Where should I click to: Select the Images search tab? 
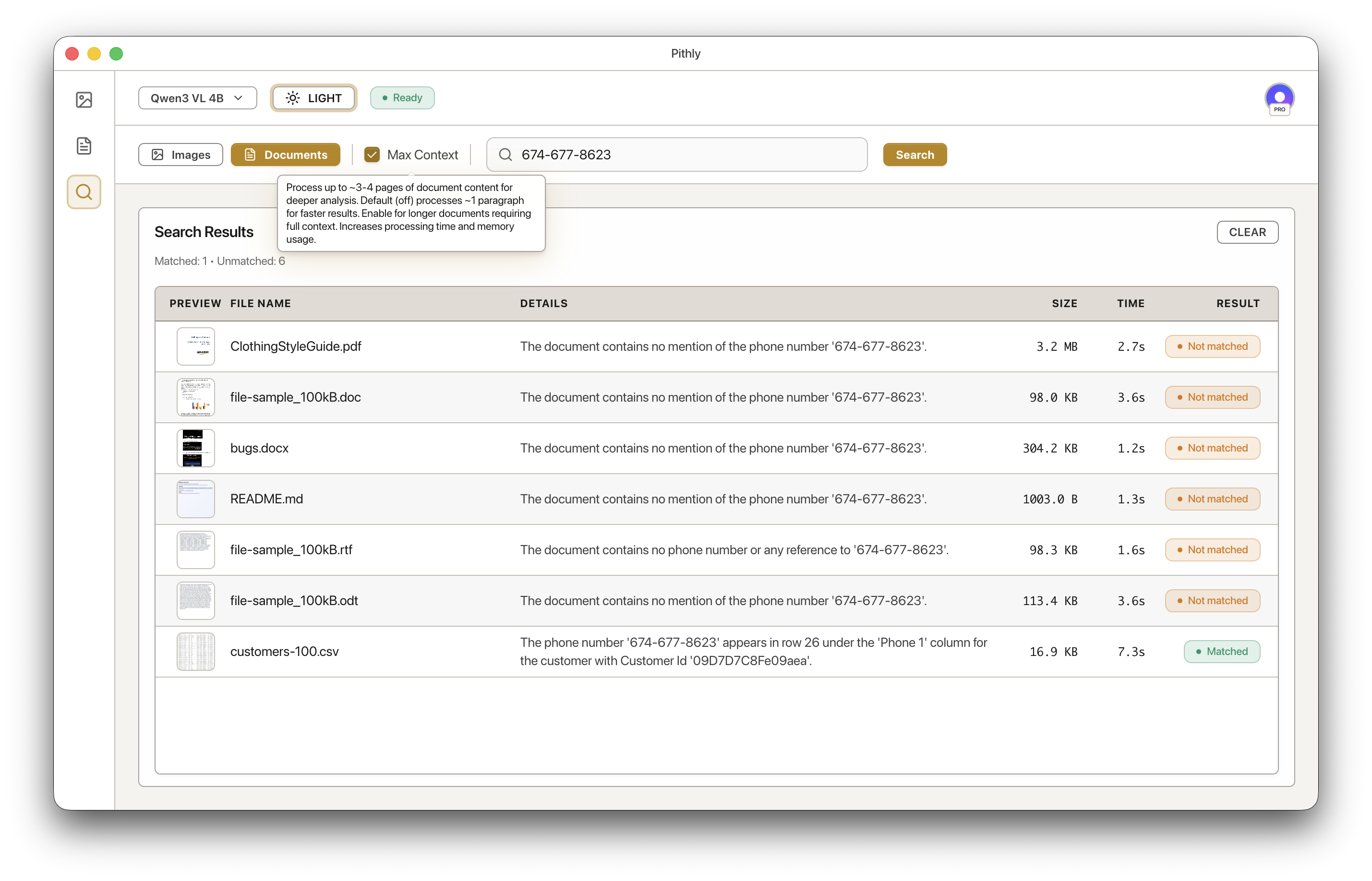(180, 155)
